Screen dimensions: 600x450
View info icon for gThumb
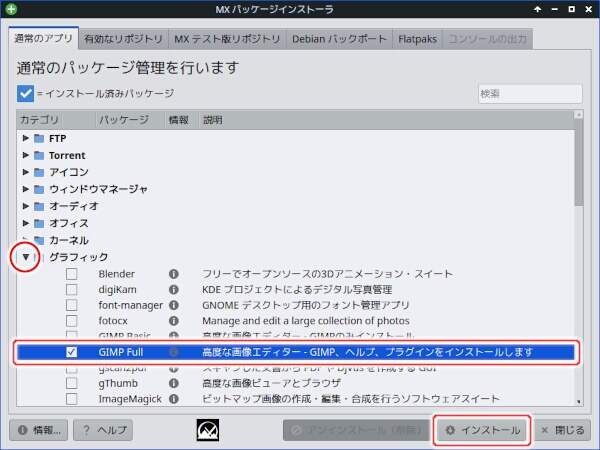tap(173, 383)
